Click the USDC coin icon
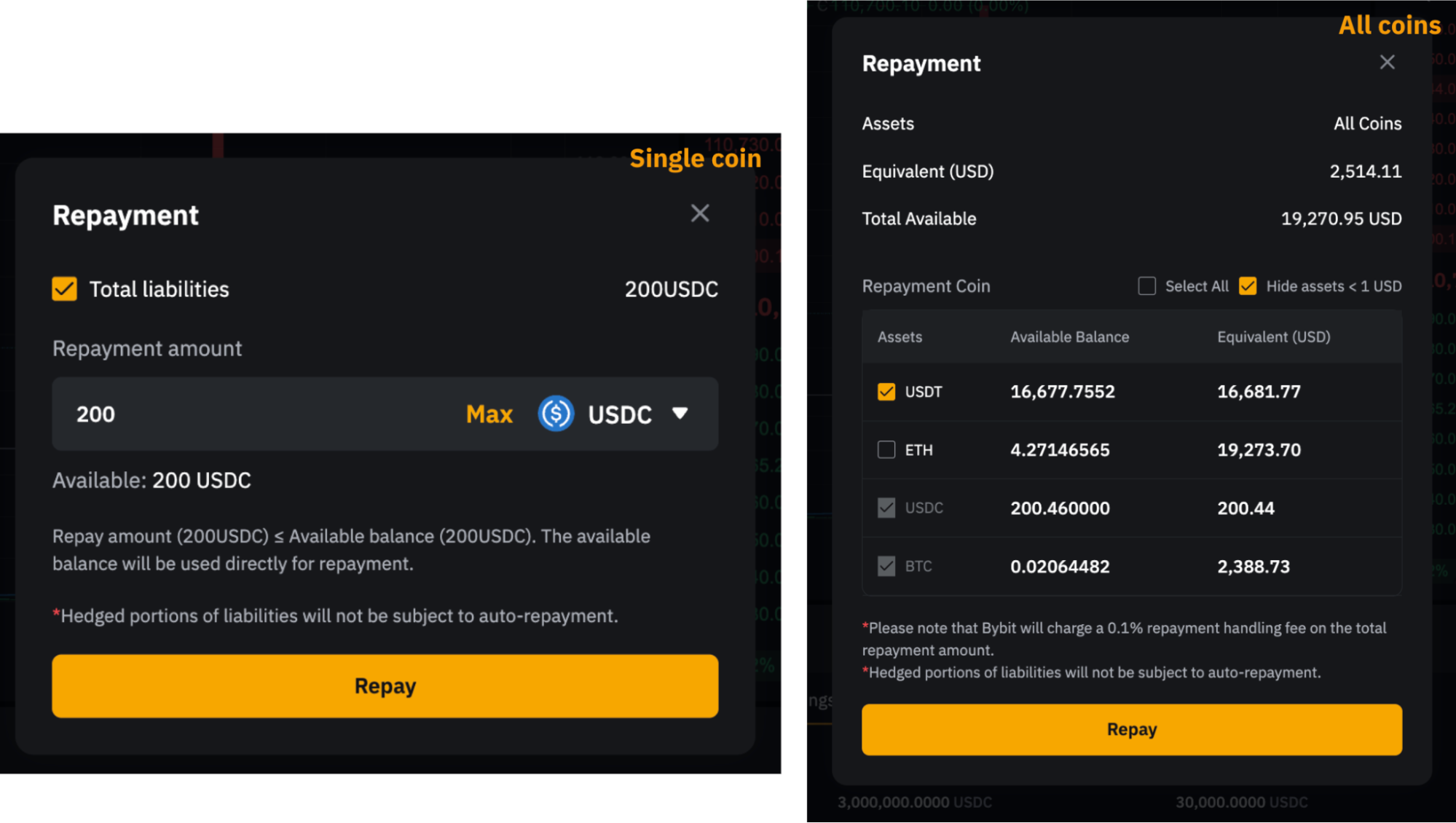This screenshot has width=1456, height=823. coord(556,414)
